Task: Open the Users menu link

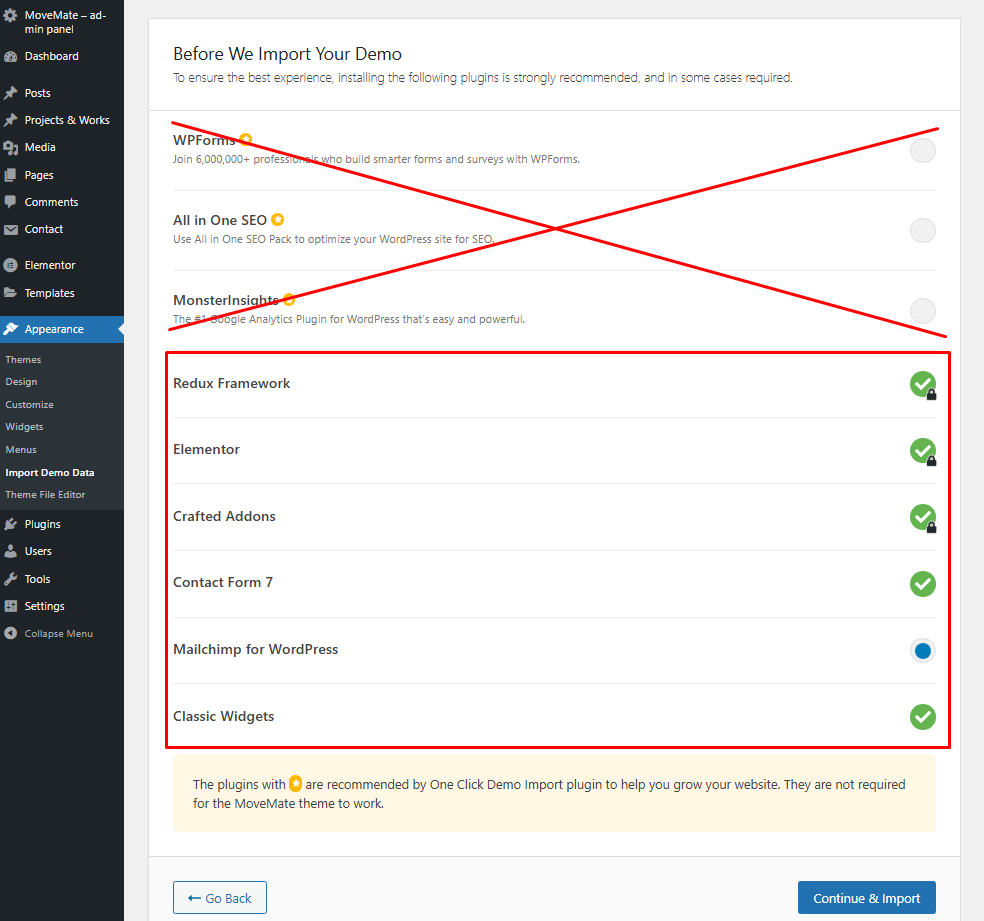Action: 38,551
